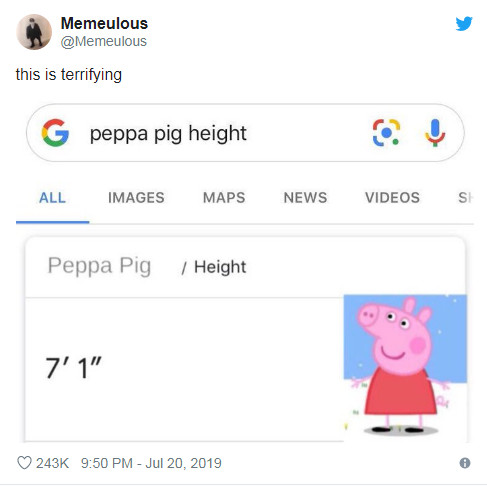Viewport: 487px width, 486px height.
Task: Like the tweet with heart icon
Action: 24,463
